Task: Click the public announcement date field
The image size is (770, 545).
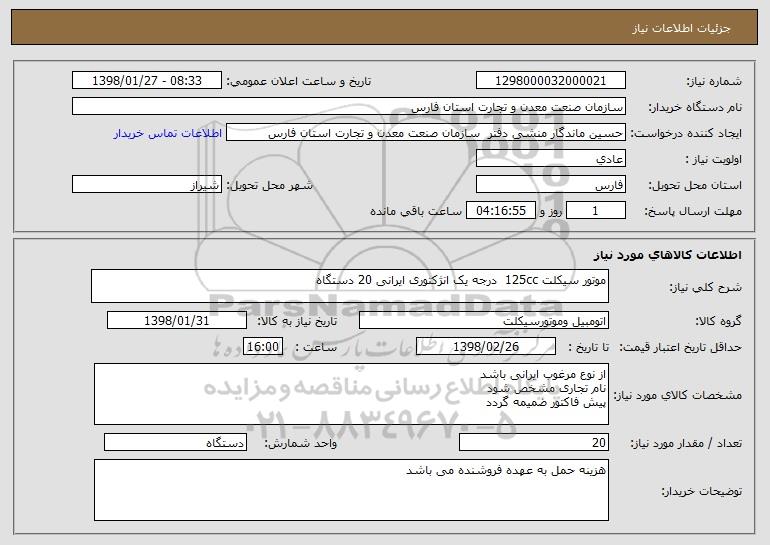Action: point(147,81)
